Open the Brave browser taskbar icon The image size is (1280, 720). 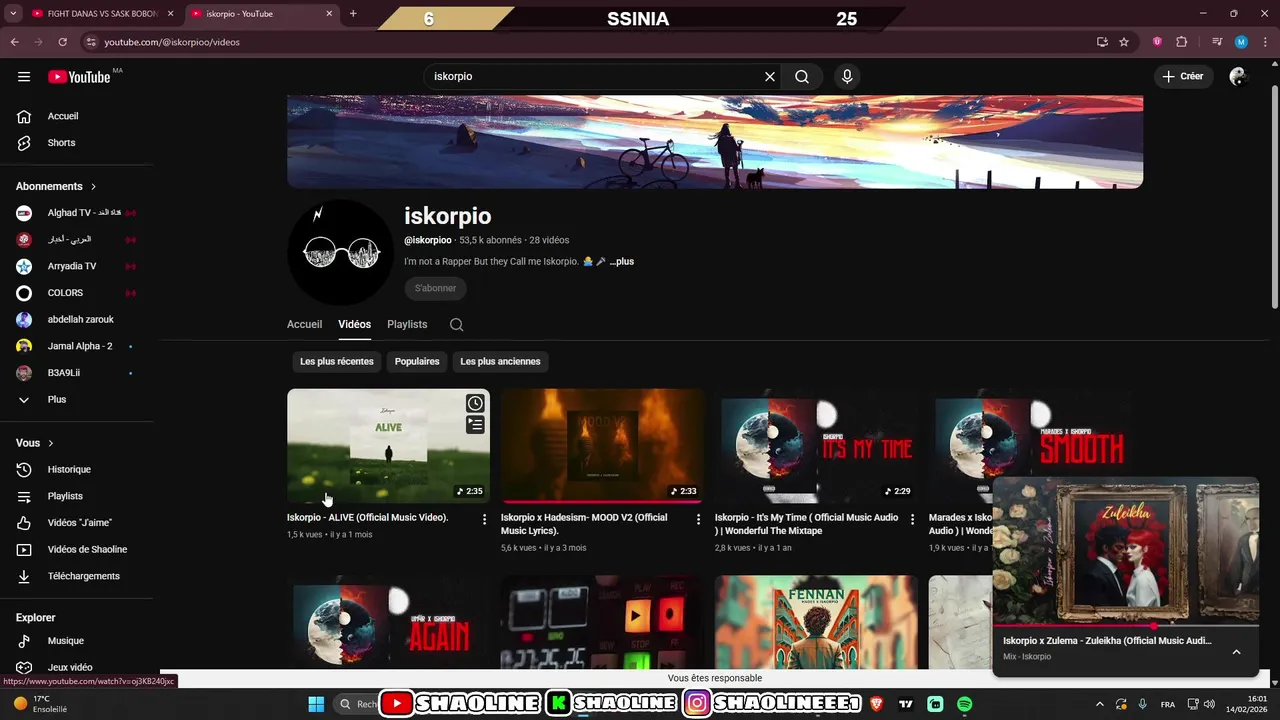pos(877,704)
